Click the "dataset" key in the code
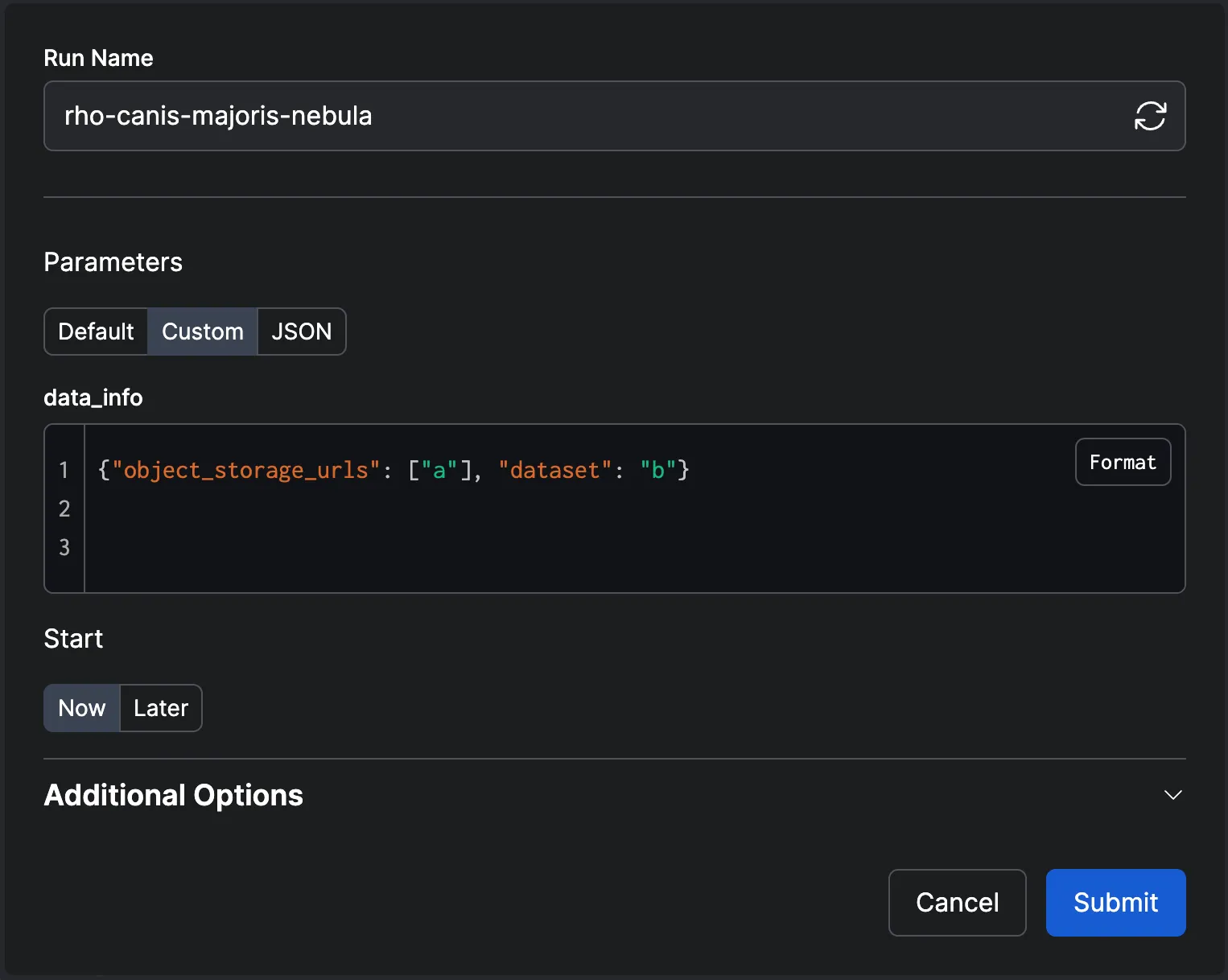The height and width of the screenshot is (980, 1228). tap(555, 470)
